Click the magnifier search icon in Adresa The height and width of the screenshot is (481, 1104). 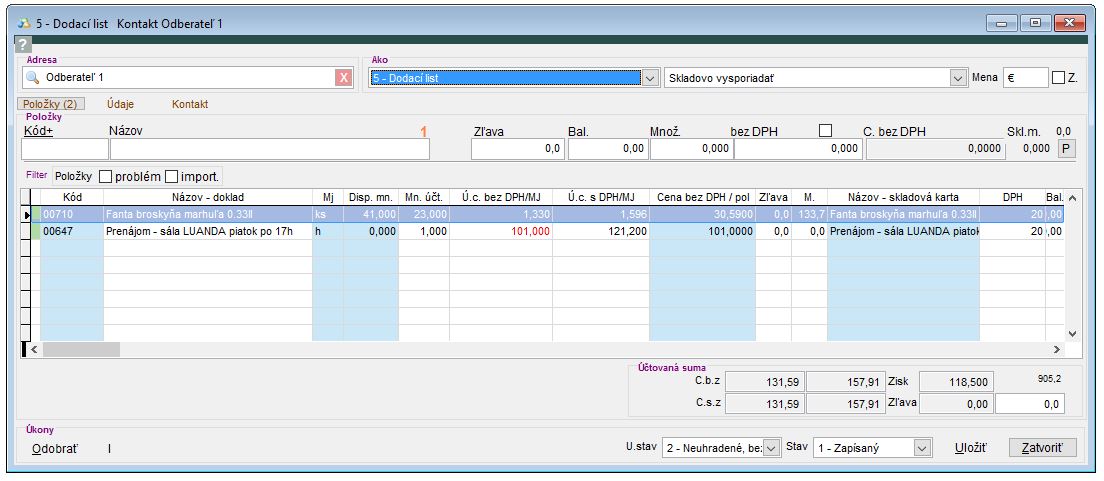pos(32,78)
